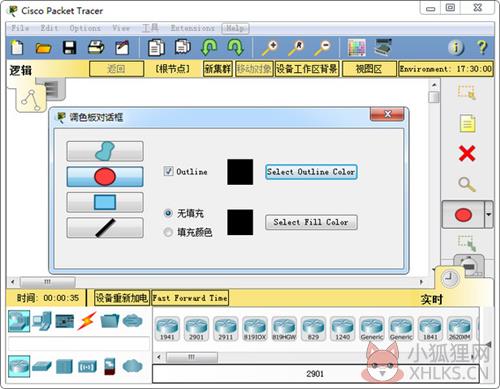Open the drawing palette icon in toolbar
Viewport: 500px width, 389px height.
click(x=357, y=47)
